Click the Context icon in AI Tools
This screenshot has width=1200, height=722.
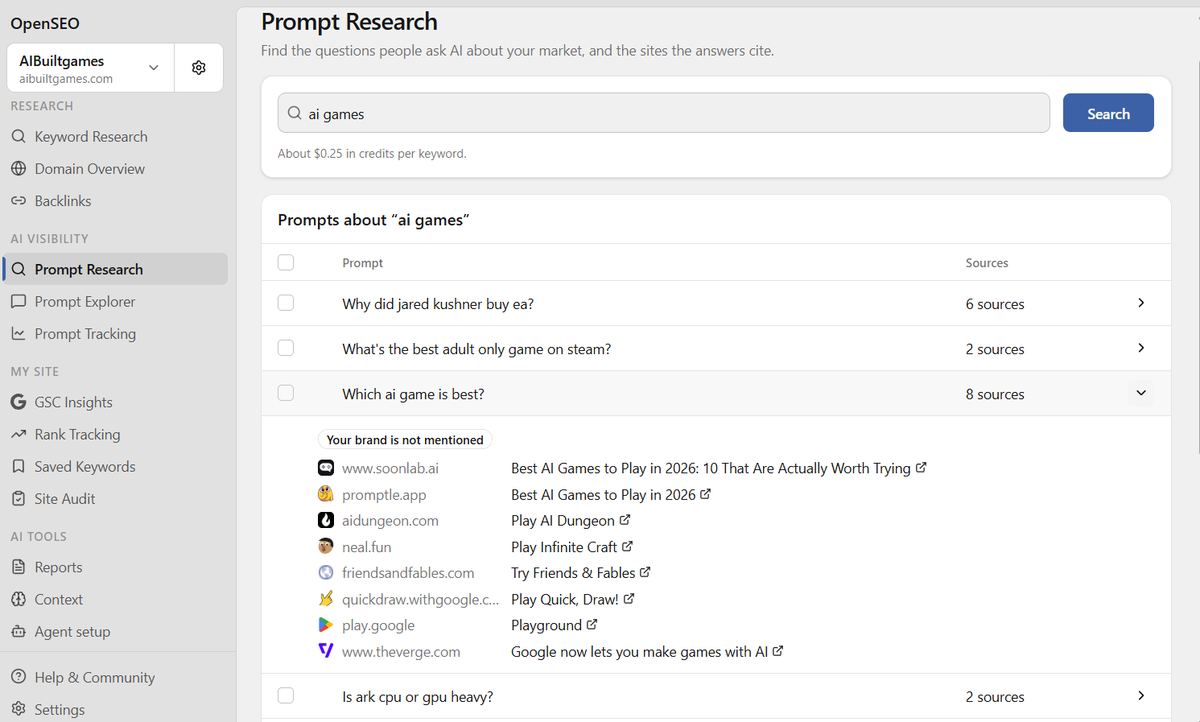(x=18, y=600)
